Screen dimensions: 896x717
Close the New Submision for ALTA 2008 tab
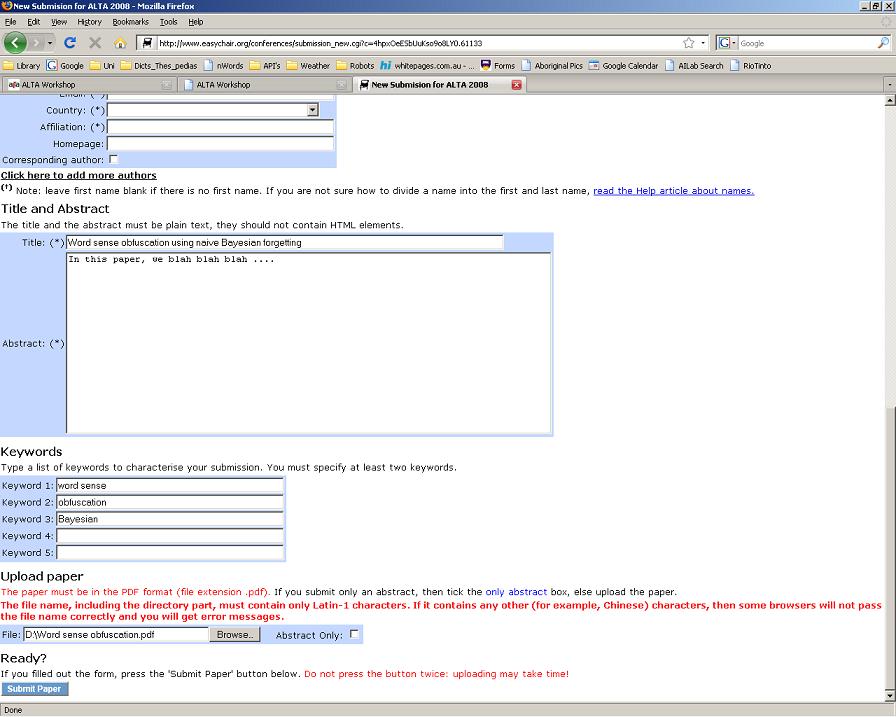516,85
